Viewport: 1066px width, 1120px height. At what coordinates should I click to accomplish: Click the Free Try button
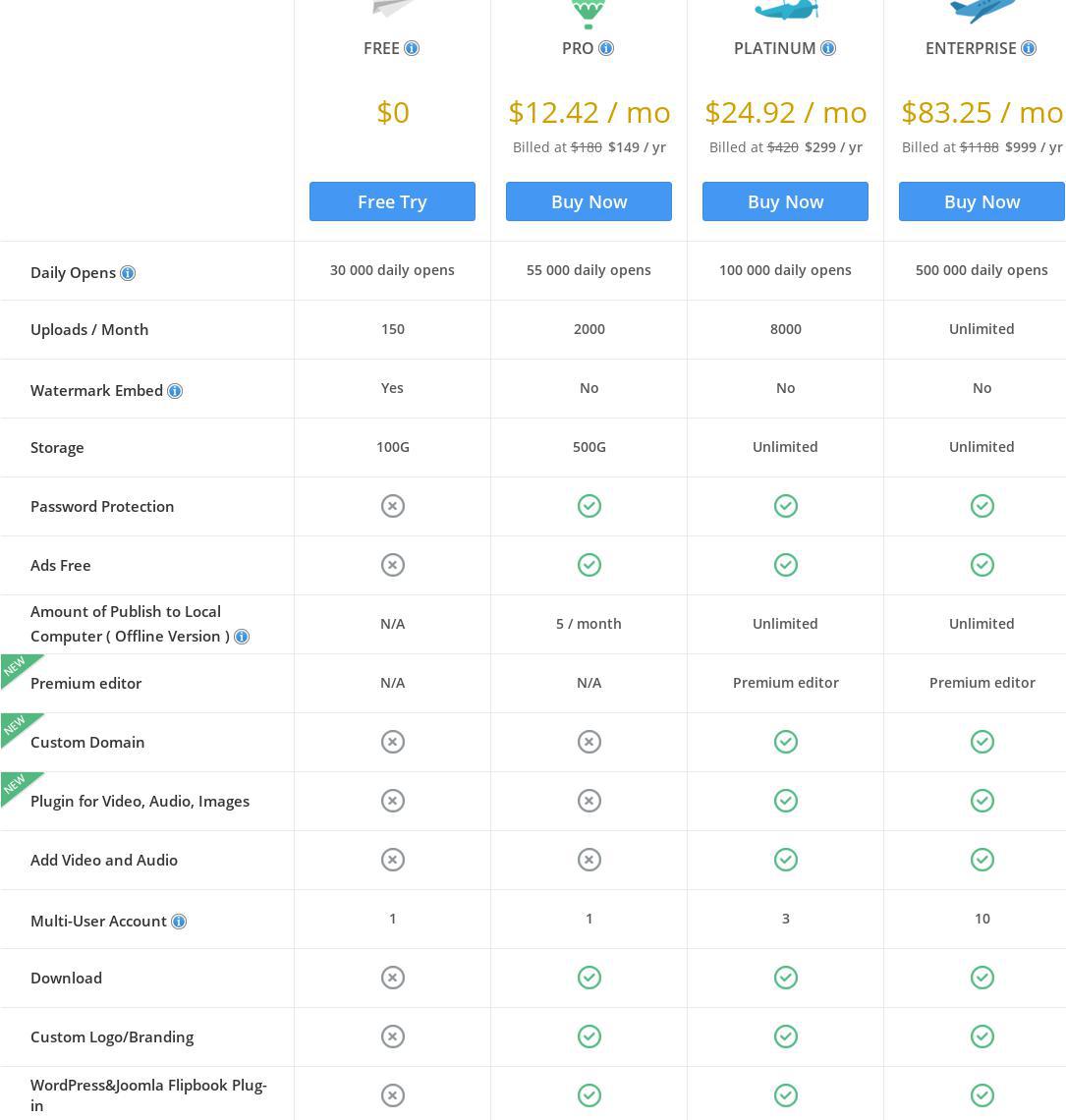[392, 201]
